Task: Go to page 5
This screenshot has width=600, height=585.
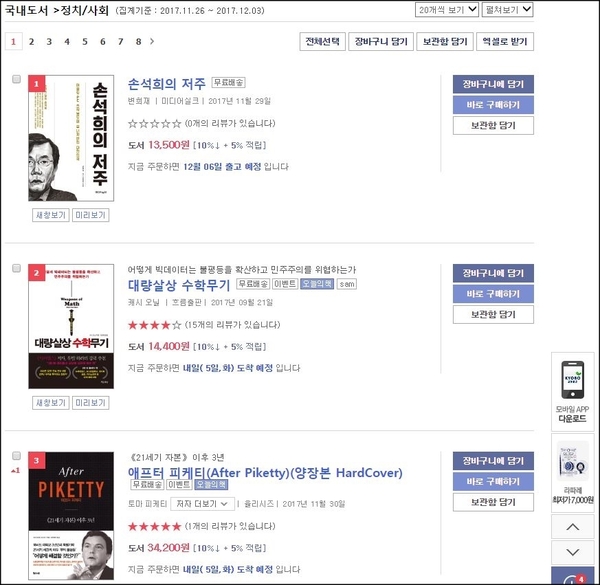Action: pos(85,41)
